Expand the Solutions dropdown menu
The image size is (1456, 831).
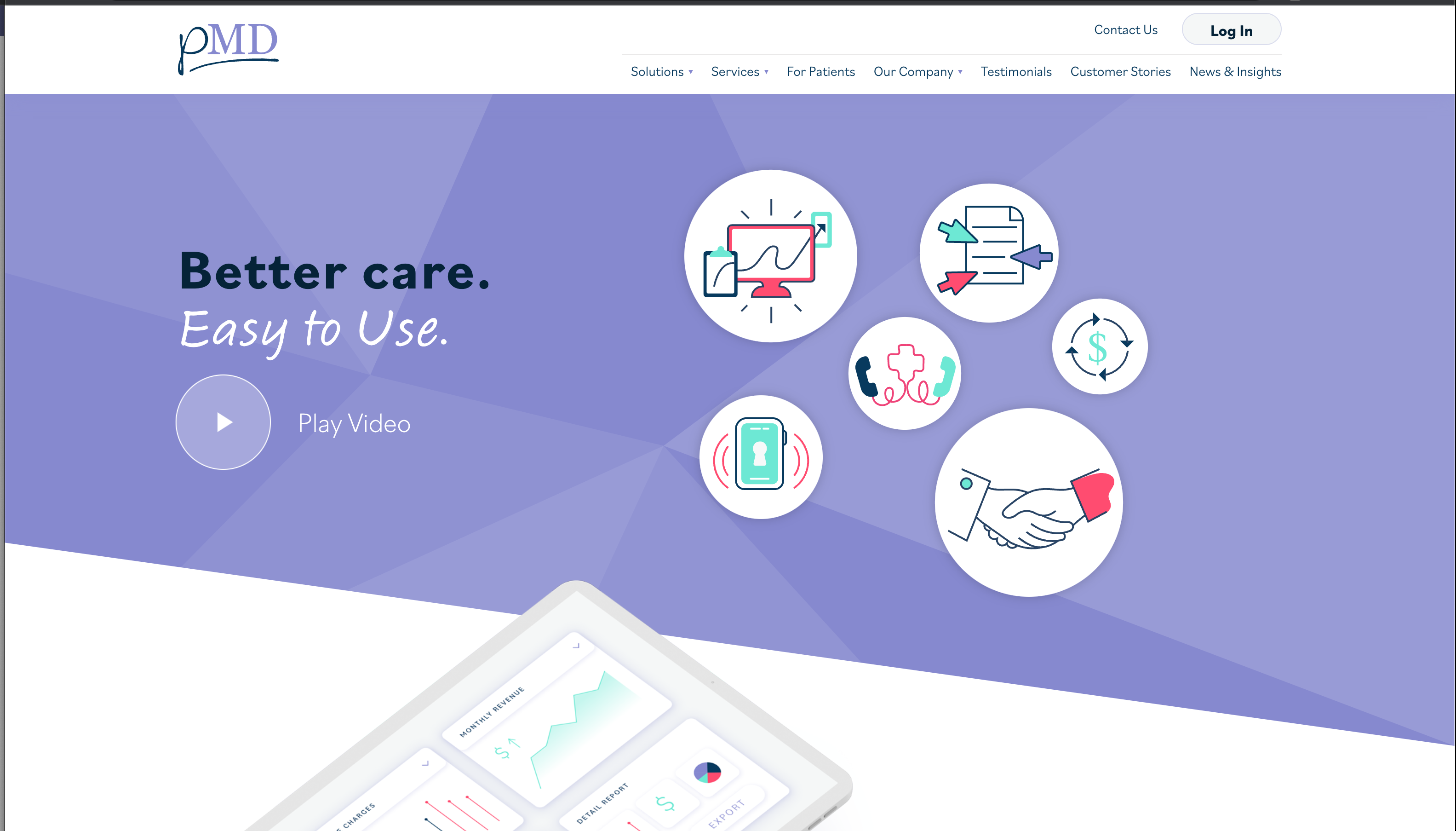point(660,71)
